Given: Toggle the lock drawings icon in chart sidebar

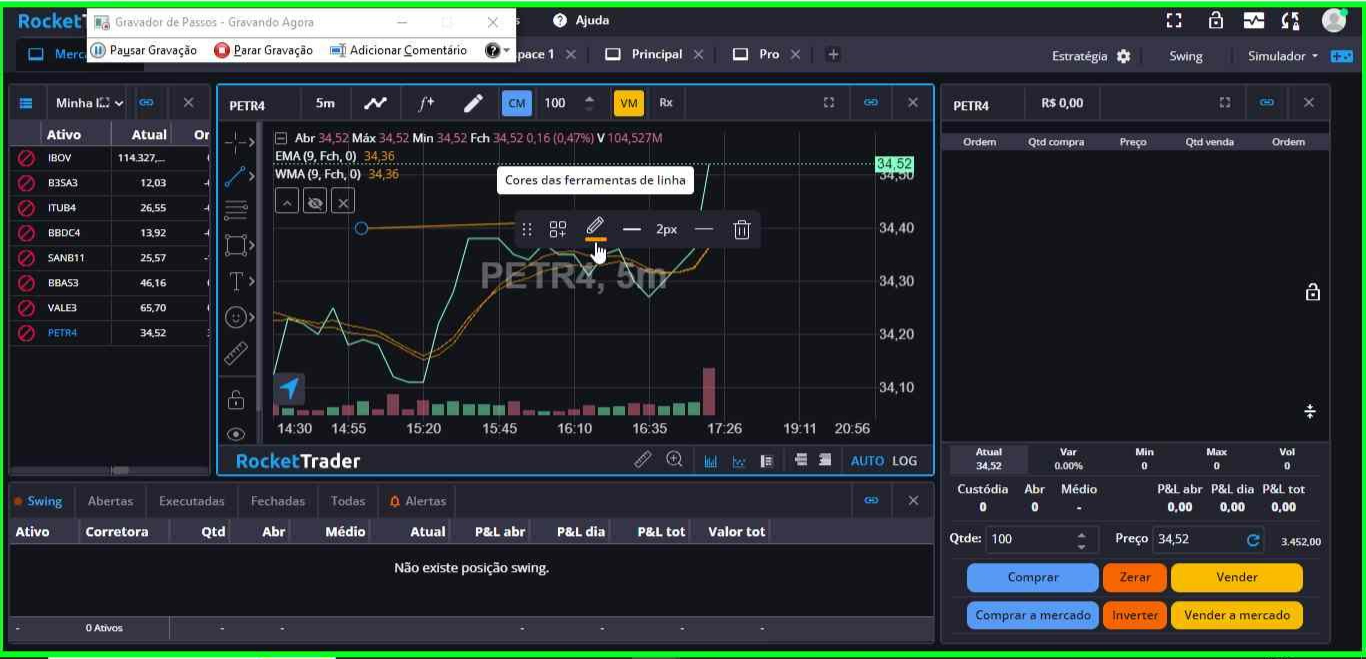Looking at the screenshot, I should (x=236, y=400).
